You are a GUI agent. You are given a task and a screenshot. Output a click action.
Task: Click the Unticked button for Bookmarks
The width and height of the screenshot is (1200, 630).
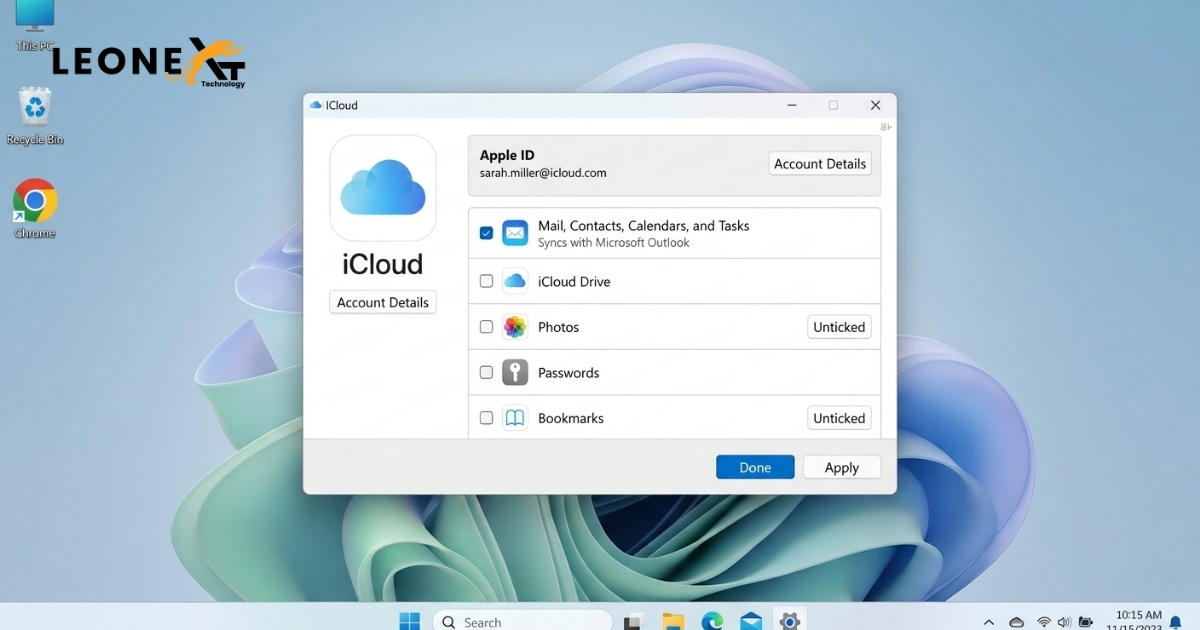click(839, 418)
